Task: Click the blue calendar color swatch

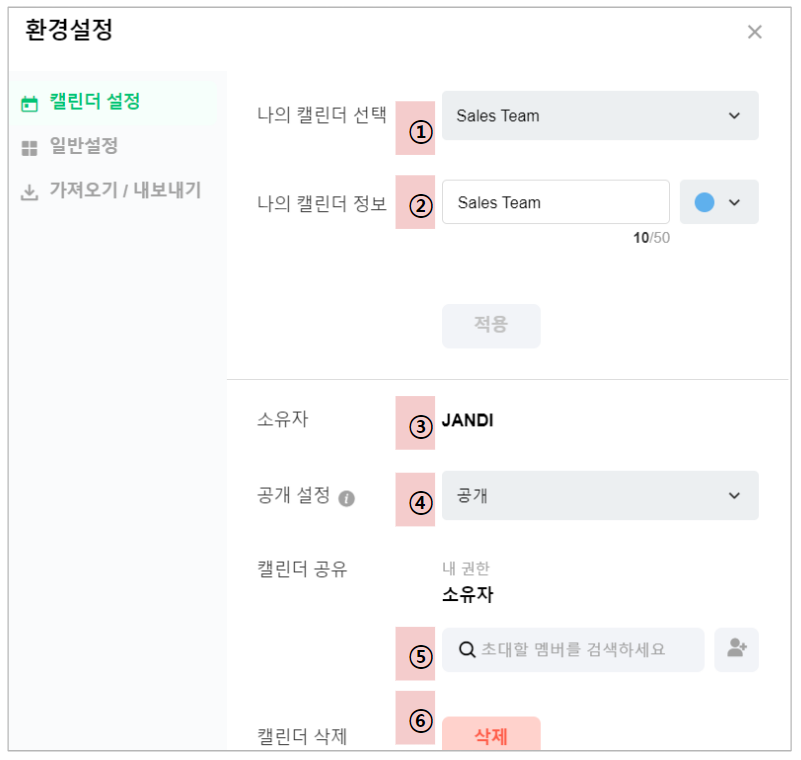Action: [704, 202]
